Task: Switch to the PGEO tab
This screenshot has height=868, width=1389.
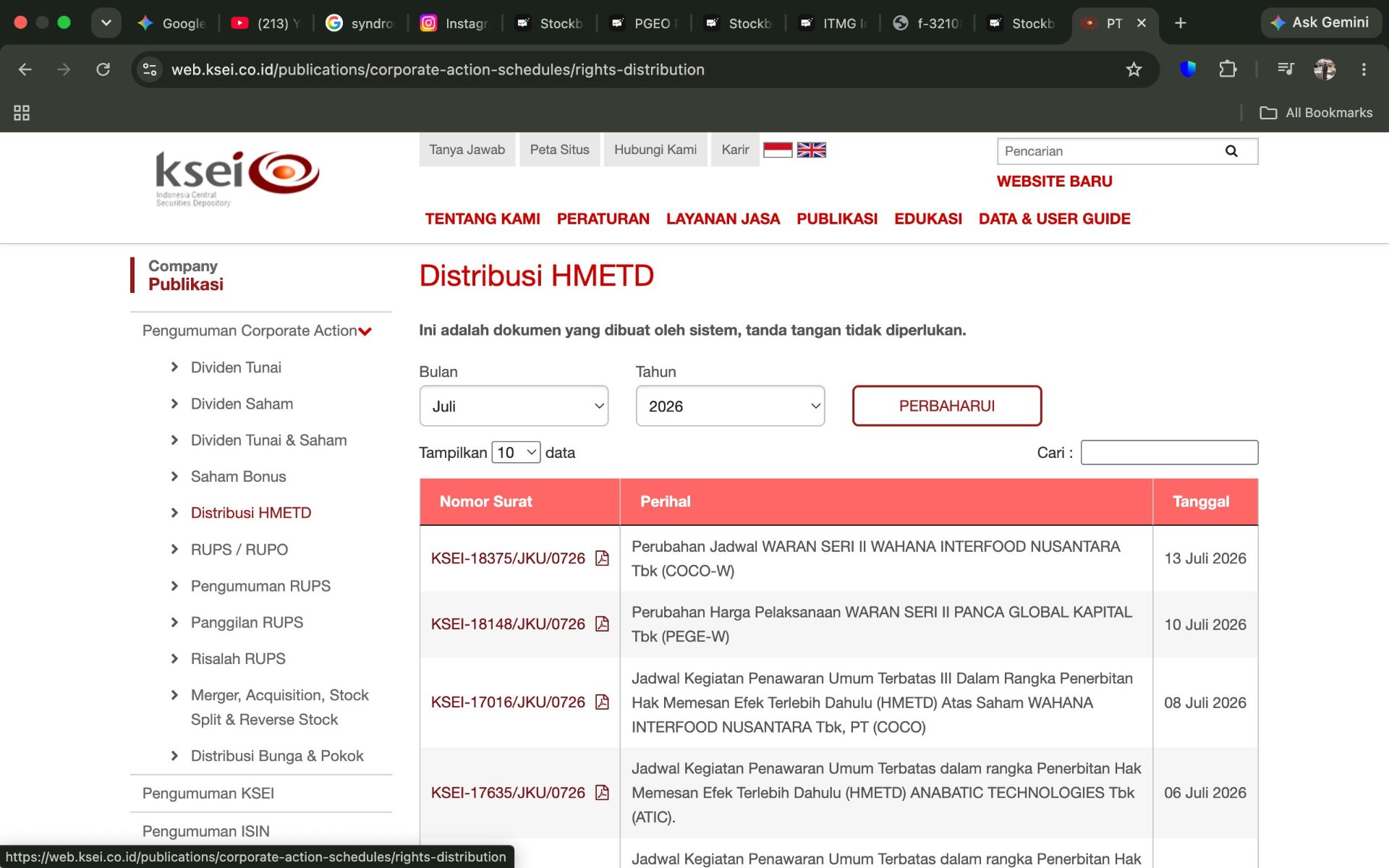Action: (x=643, y=23)
